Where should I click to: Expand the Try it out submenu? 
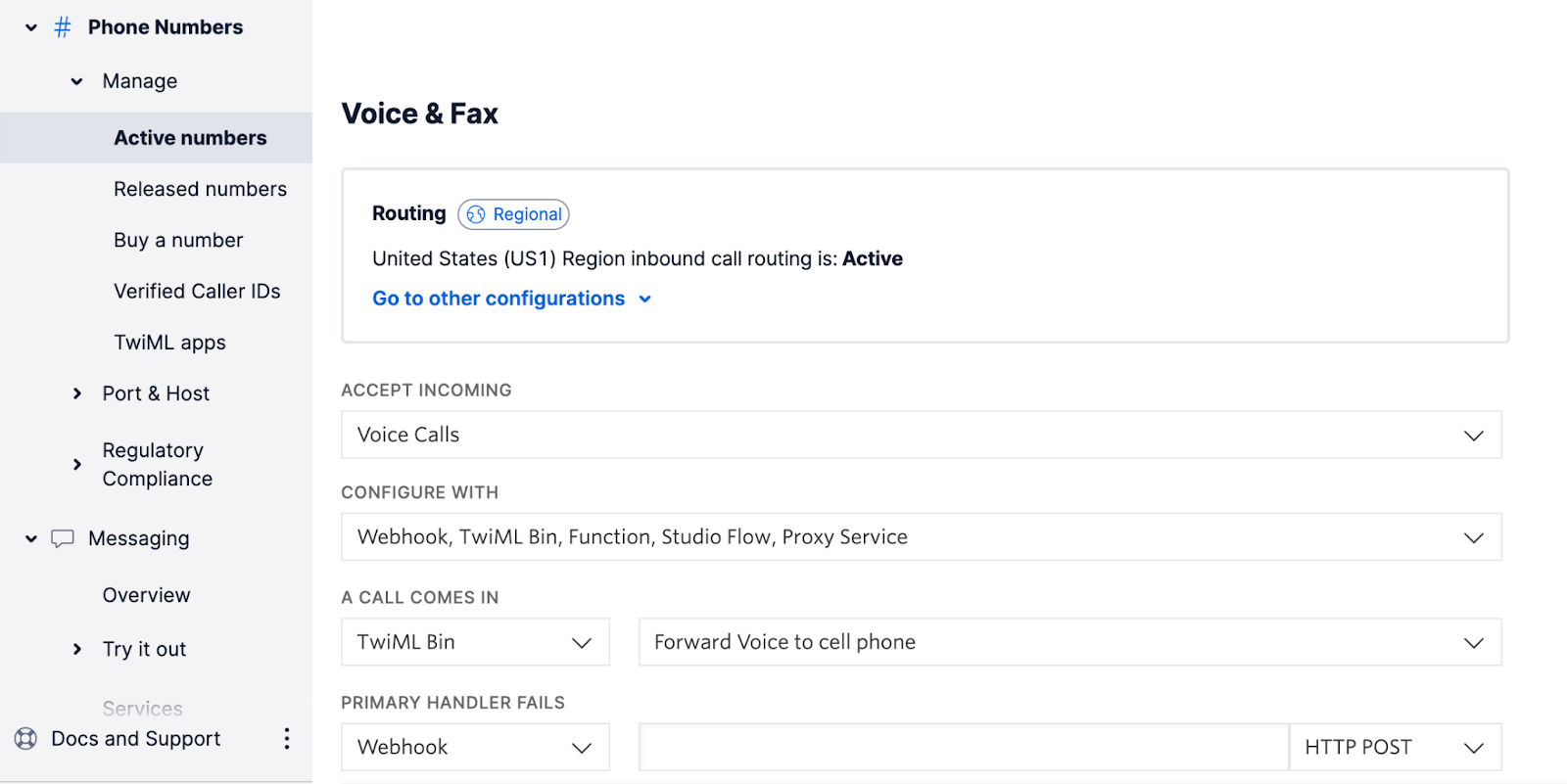click(x=77, y=649)
